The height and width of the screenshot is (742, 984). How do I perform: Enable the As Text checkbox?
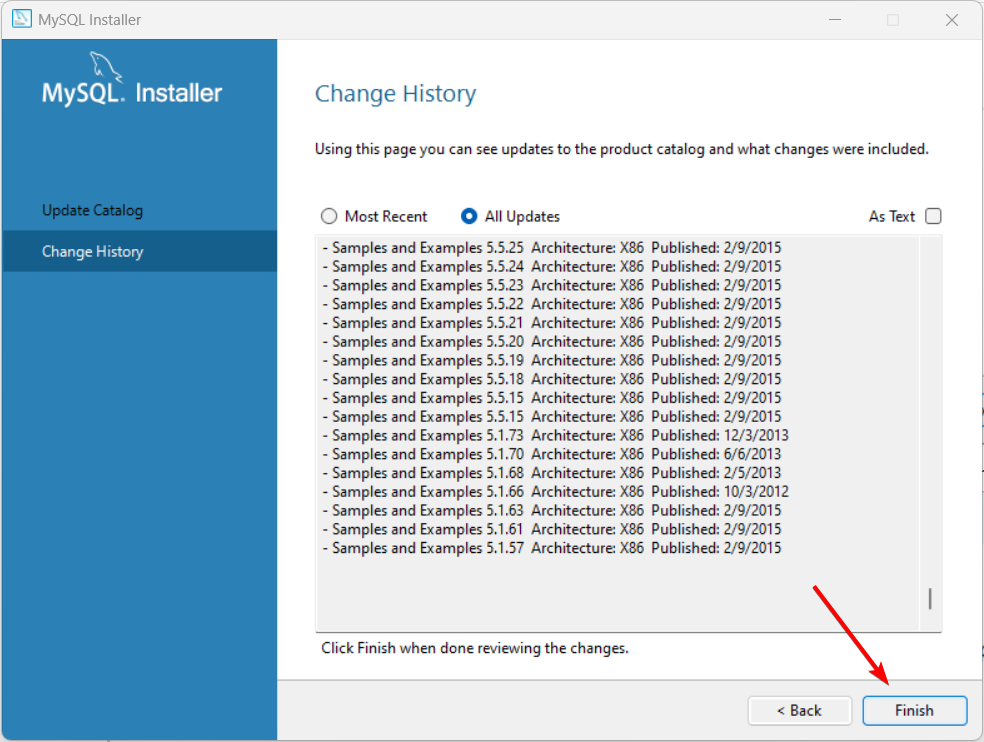point(933,217)
